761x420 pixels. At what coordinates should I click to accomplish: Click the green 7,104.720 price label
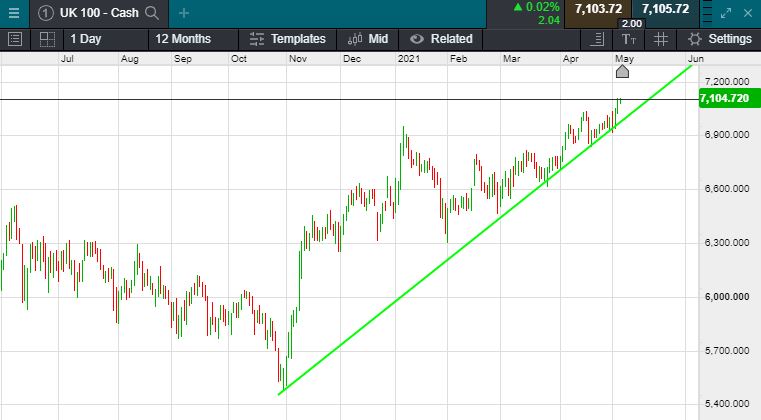click(727, 98)
